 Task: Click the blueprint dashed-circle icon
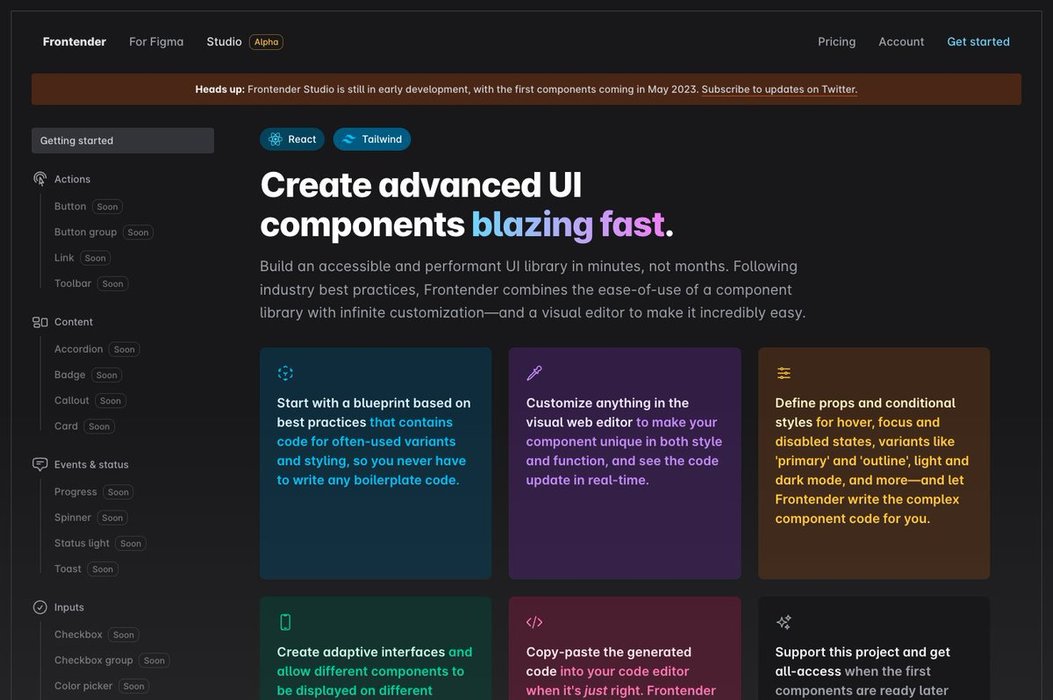[x=285, y=373]
